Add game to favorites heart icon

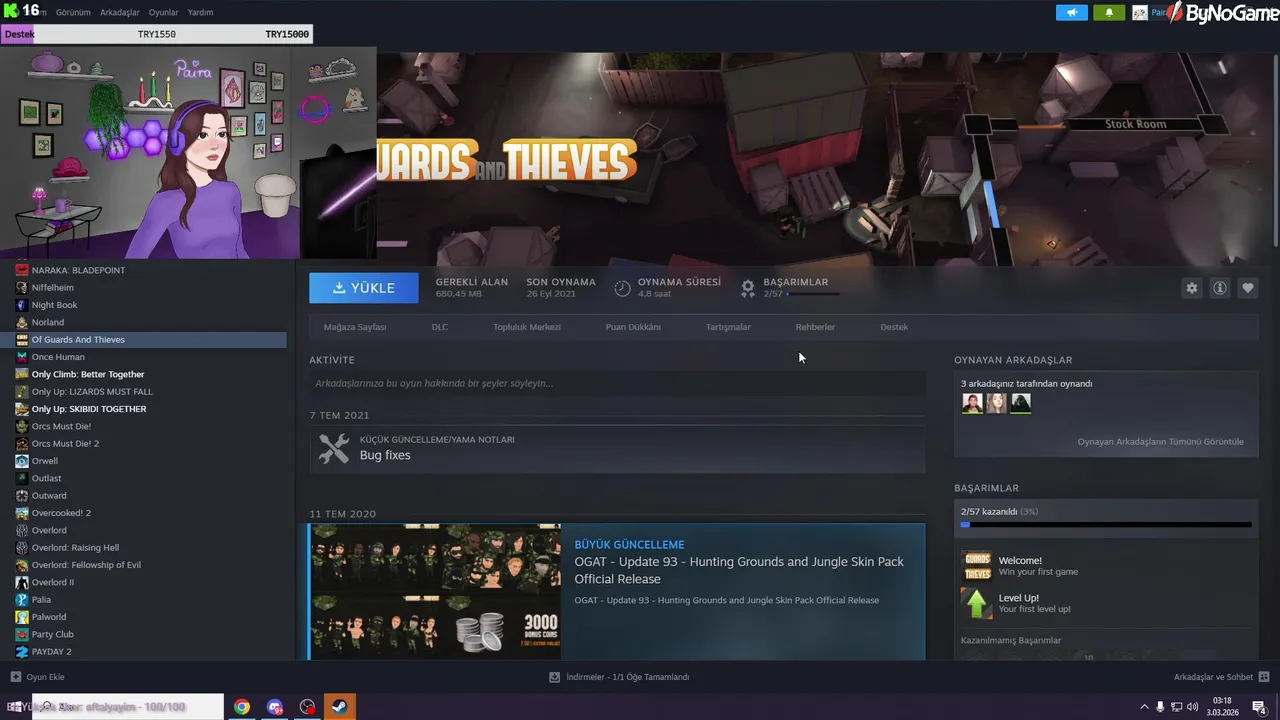pos(1248,288)
